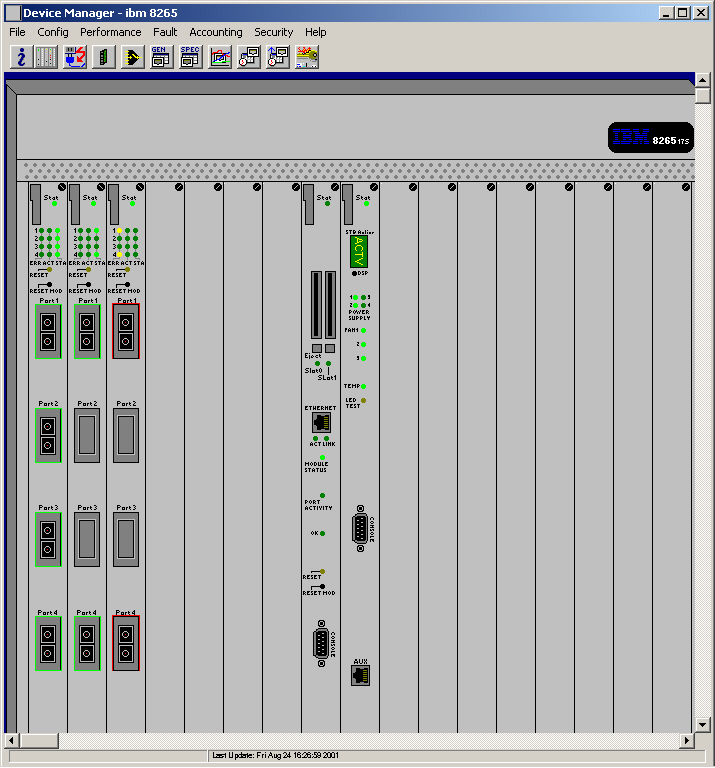Click the Ethernet RJ45 port on controller module

[x=321, y=423]
